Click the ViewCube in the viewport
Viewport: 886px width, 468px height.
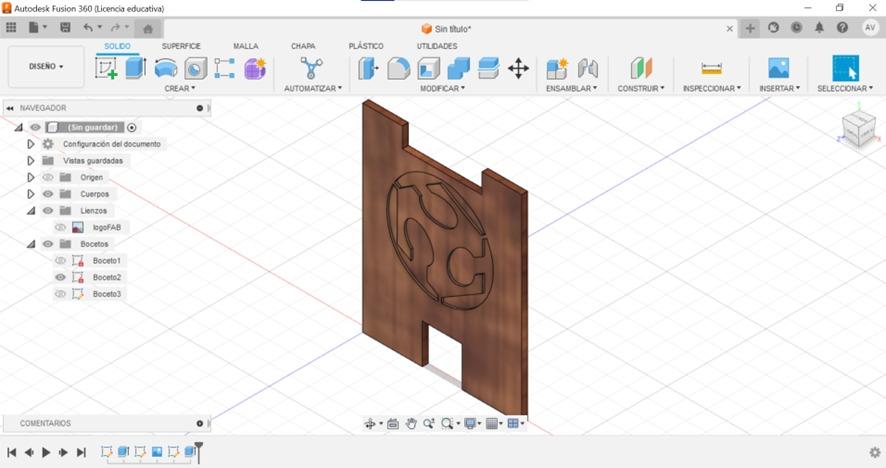click(x=859, y=128)
